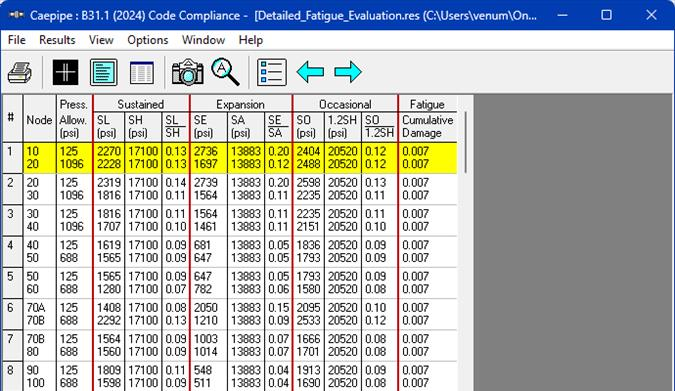This screenshot has height=391, width=675.
Task: Select row number 2 cell
Action: point(13,189)
